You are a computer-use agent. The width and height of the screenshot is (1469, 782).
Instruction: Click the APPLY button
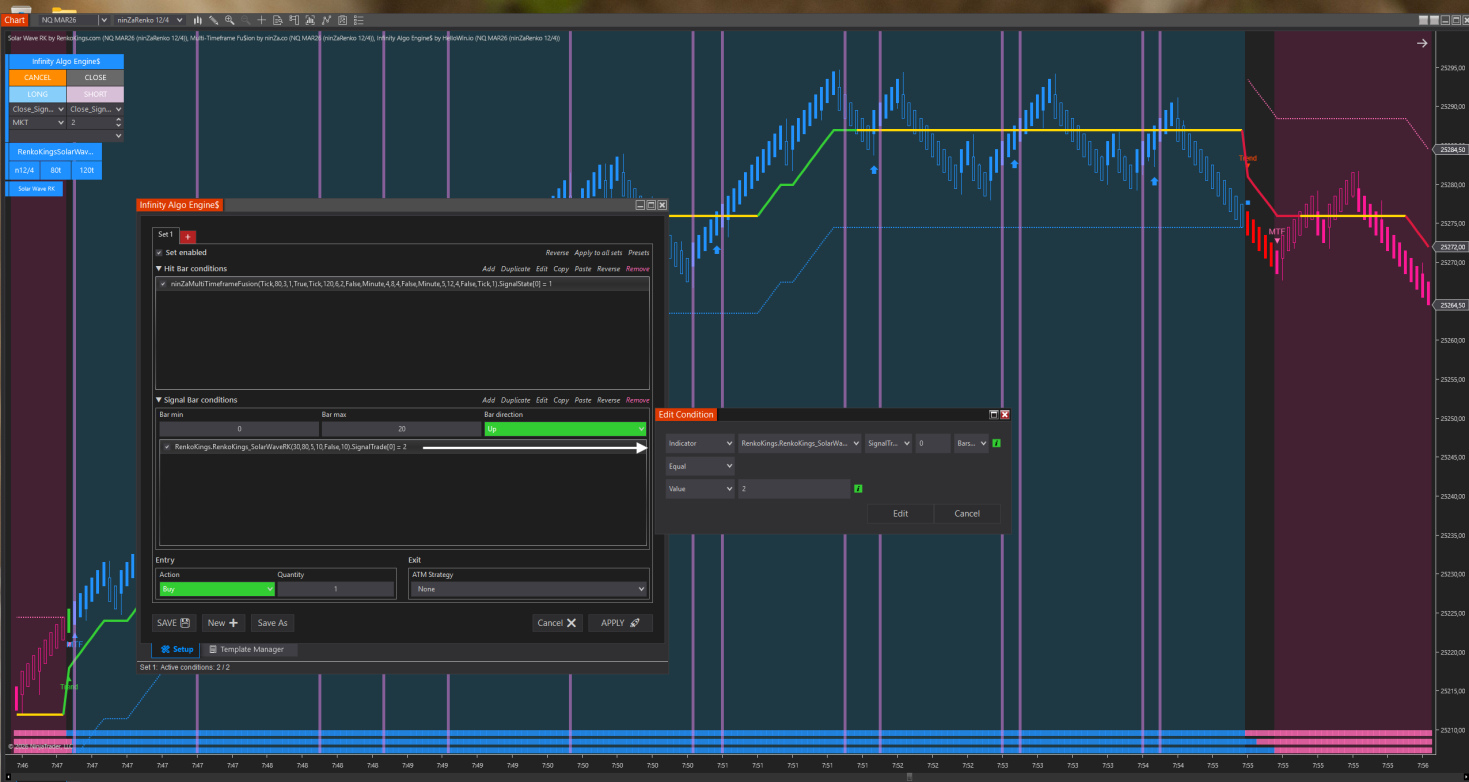click(x=620, y=623)
